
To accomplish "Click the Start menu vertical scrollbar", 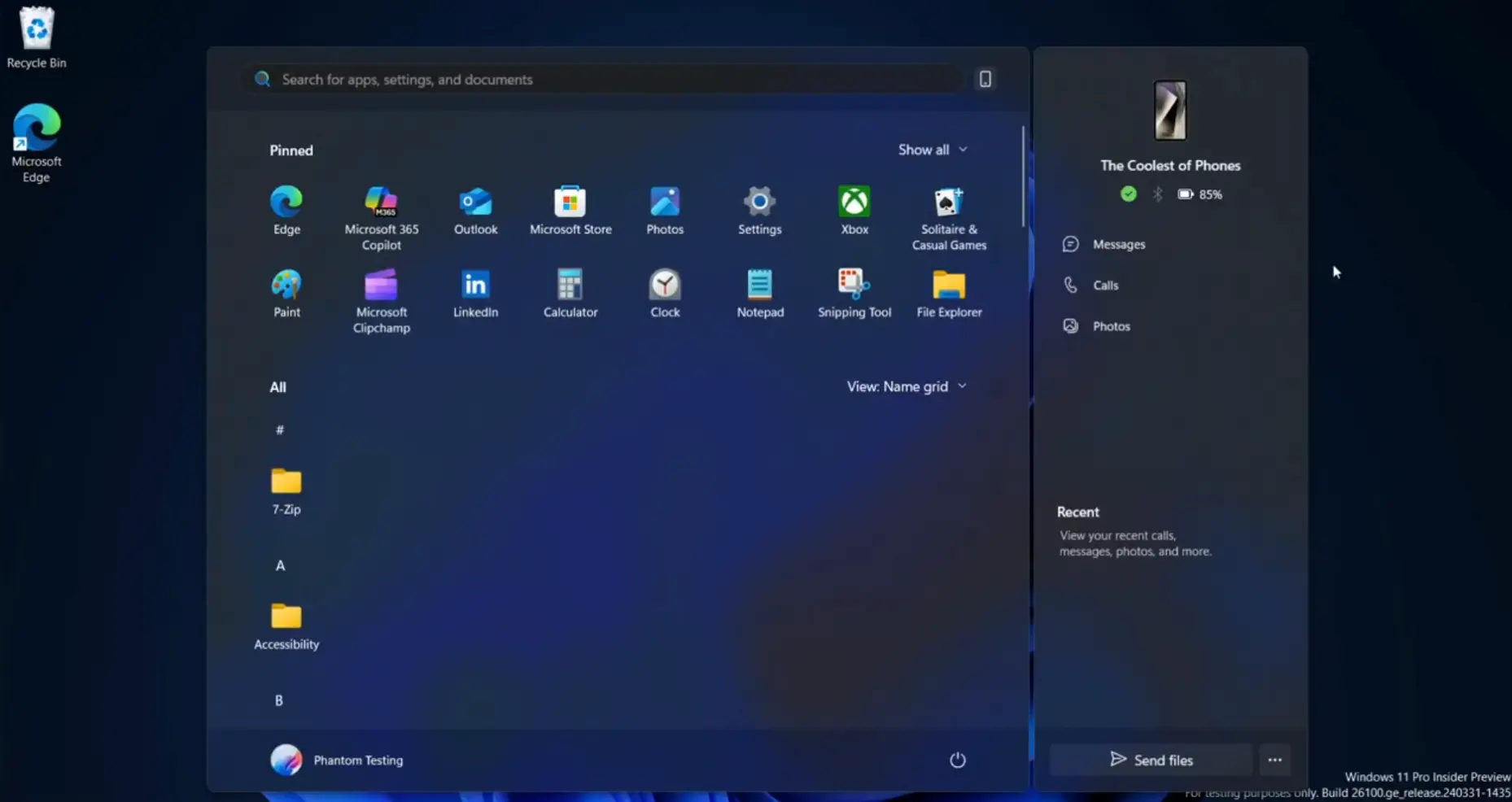I will 1023,176.
